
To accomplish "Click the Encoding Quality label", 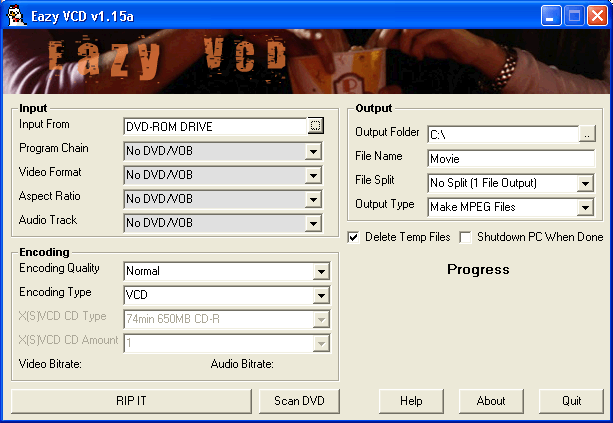I will click(59, 268).
